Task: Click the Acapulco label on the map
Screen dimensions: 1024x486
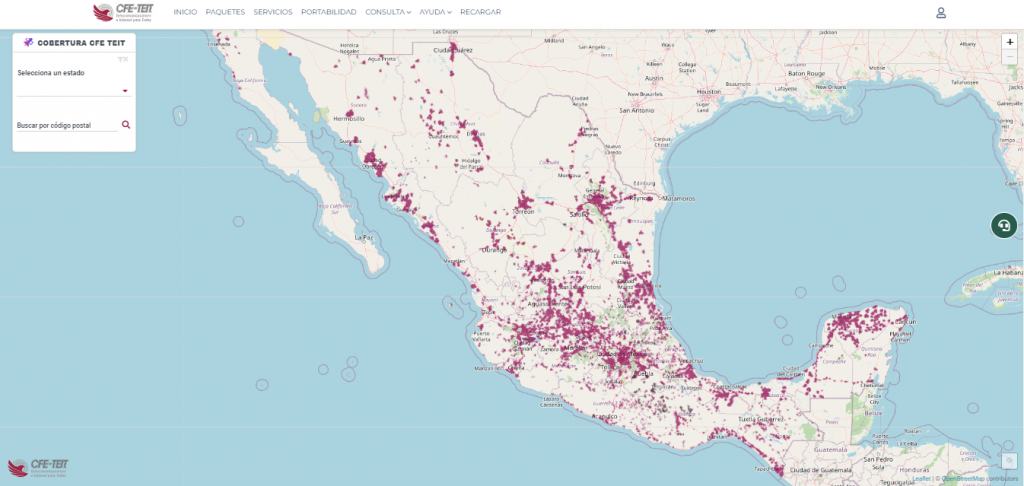Action: click(x=604, y=416)
